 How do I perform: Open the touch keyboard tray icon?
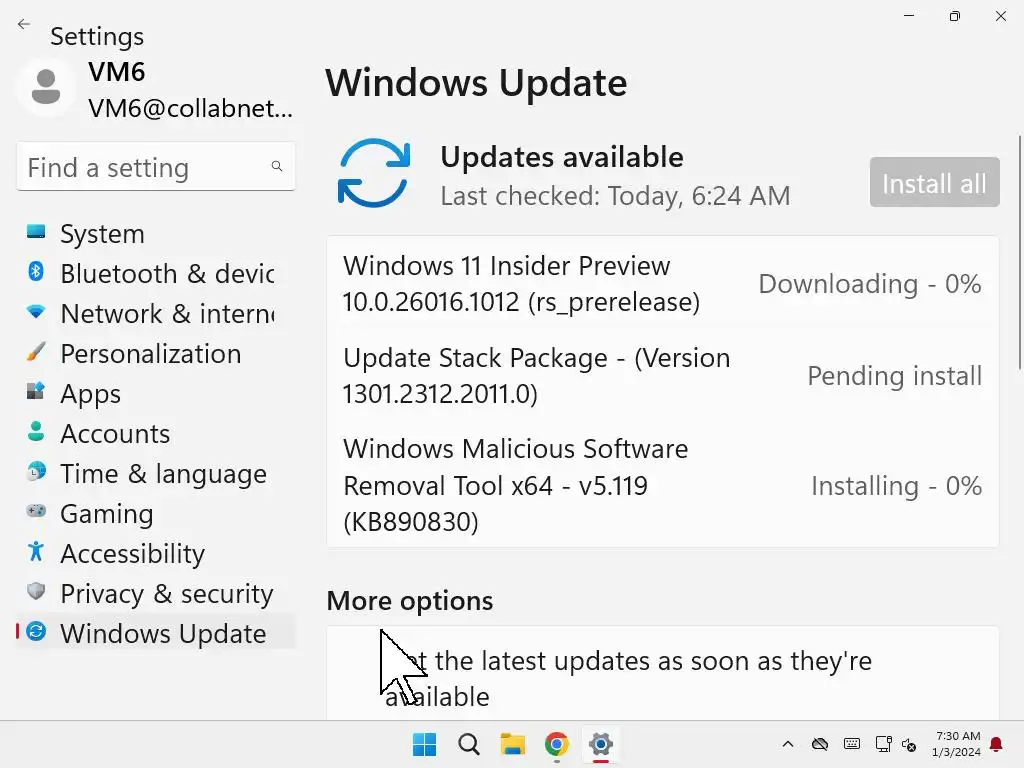(852, 744)
